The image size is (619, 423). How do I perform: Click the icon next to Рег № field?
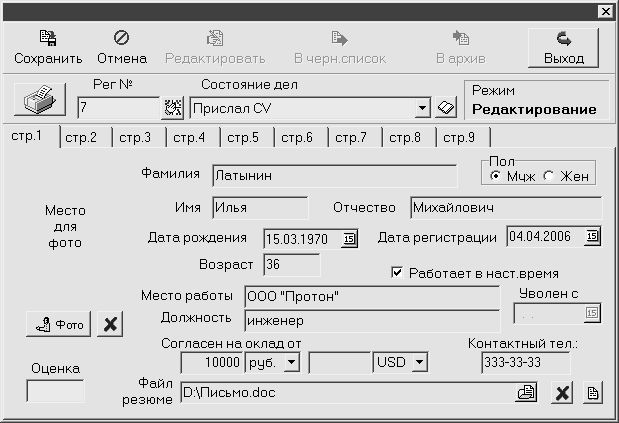click(x=173, y=108)
